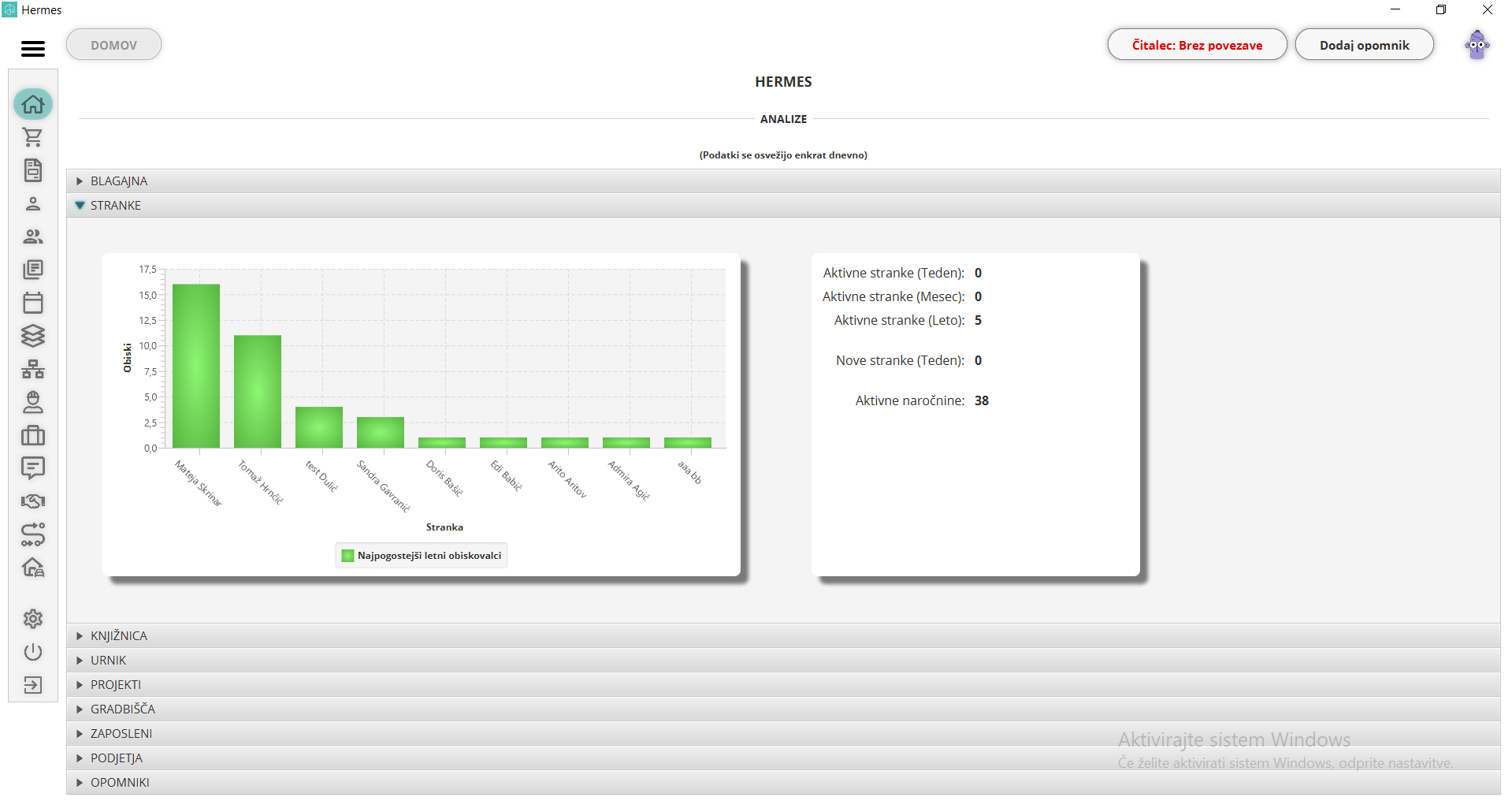Open the route path sidebar icon

pos(33,534)
